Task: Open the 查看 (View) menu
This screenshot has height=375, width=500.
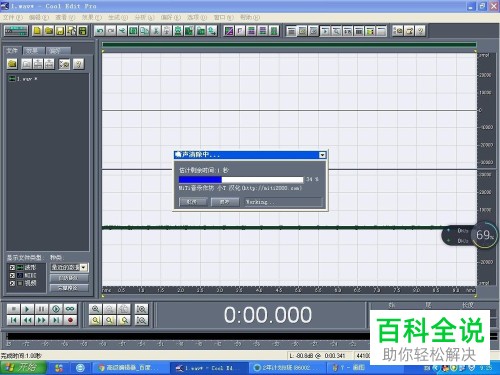Action: (x=65, y=17)
